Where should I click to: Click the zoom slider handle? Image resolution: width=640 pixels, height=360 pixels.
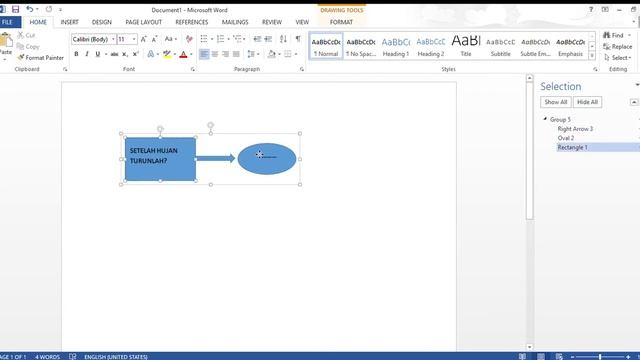point(600,357)
